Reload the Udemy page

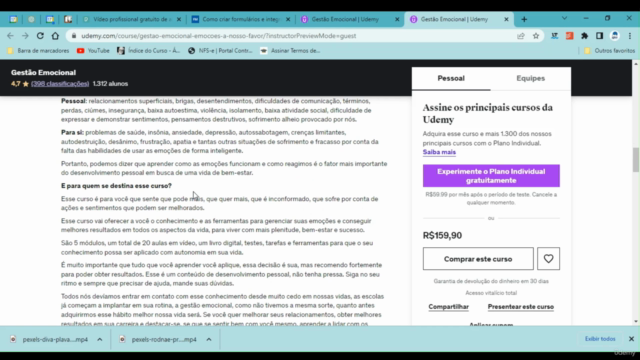pyautogui.click(x=40, y=36)
